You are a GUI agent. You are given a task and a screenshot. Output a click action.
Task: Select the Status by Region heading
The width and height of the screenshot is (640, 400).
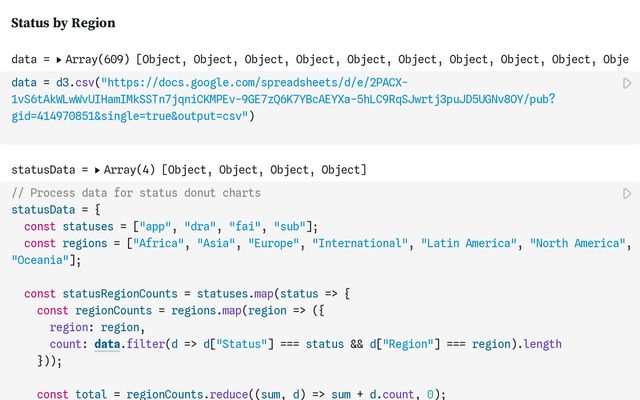[x=63, y=22]
